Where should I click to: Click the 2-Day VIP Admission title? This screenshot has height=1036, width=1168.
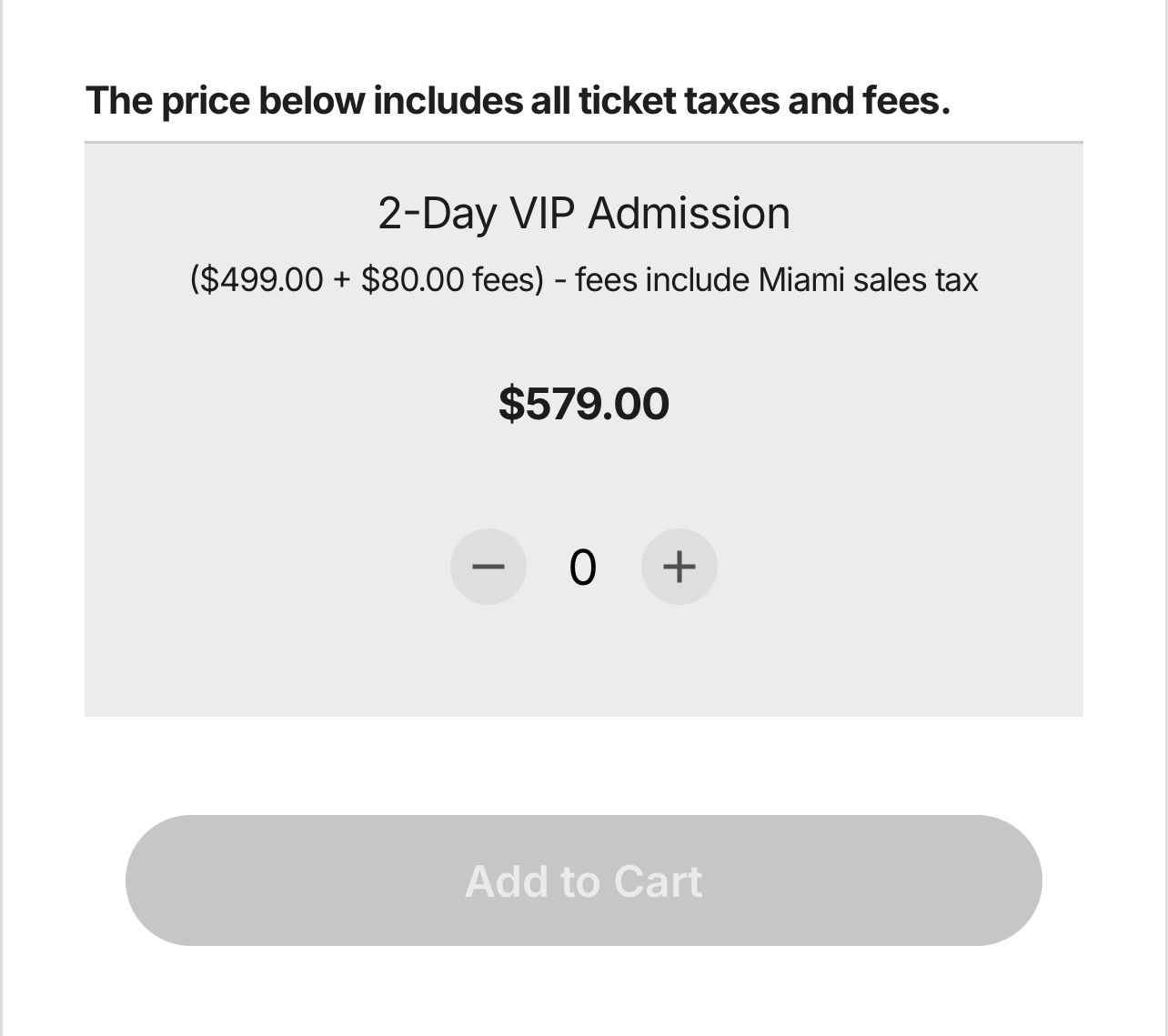click(583, 214)
